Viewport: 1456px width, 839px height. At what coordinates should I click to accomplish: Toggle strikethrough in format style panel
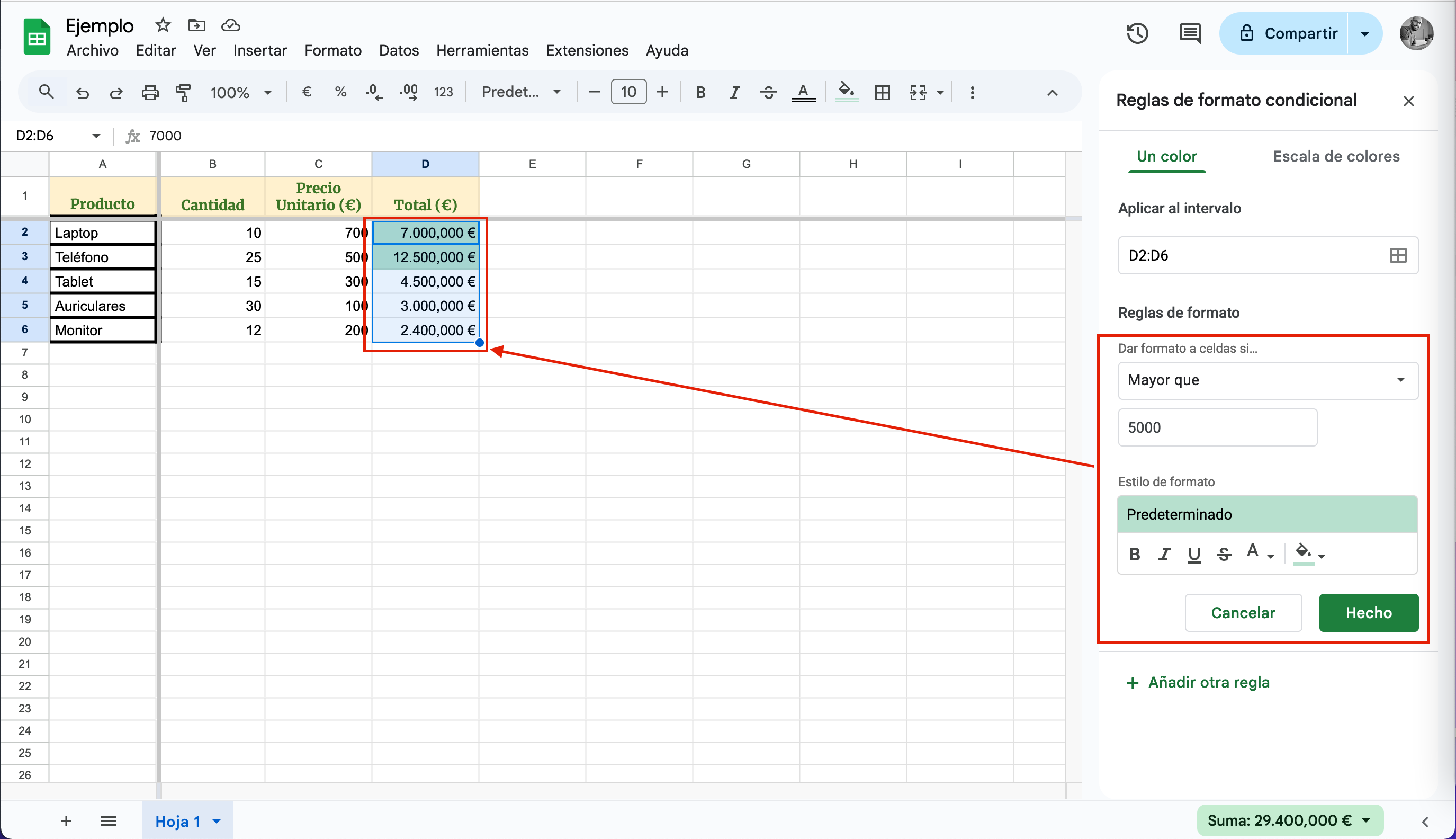[1224, 555]
